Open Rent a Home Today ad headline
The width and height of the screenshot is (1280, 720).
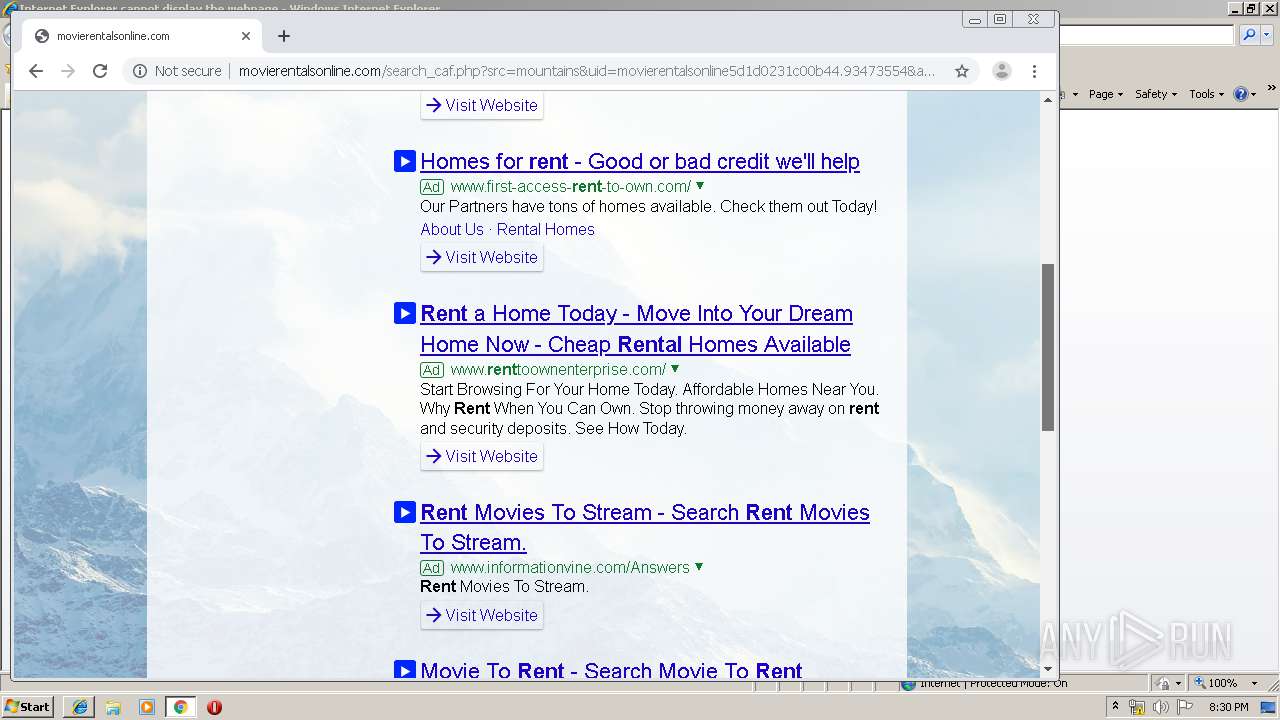tap(637, 329)
